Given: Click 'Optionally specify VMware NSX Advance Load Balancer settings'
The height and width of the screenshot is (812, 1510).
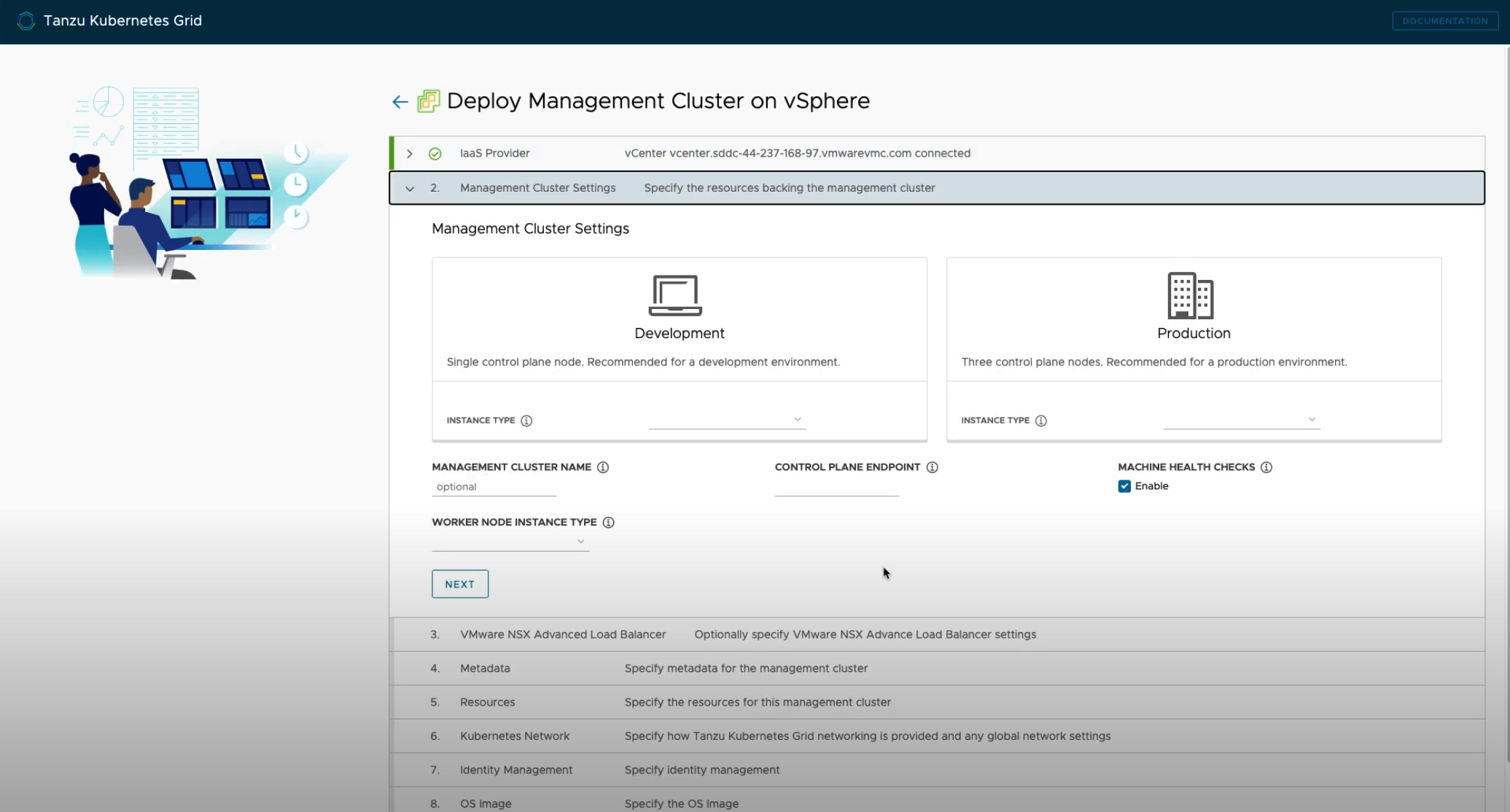Looking at the screenshot, I should [865, 635].
